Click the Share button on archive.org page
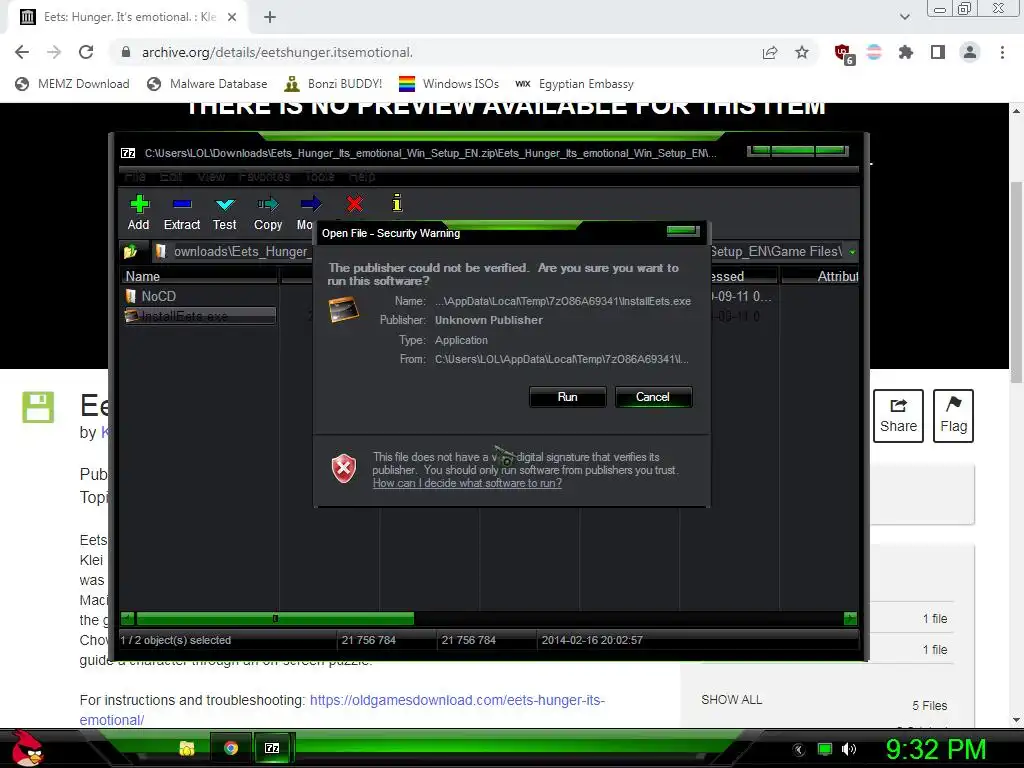 [x=898, y=416]
